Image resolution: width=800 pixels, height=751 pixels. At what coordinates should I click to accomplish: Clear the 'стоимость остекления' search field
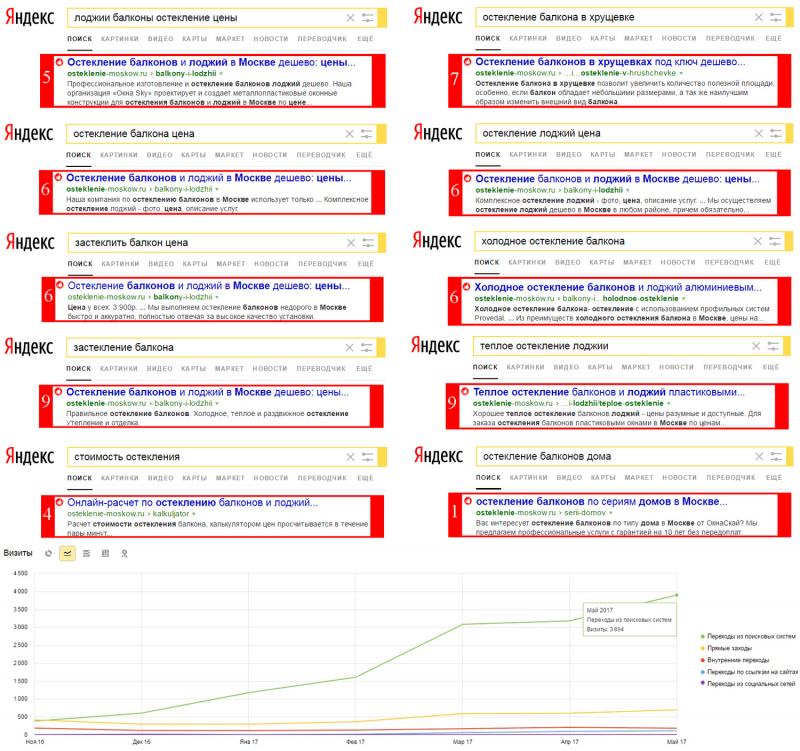[x=351, y=457]
